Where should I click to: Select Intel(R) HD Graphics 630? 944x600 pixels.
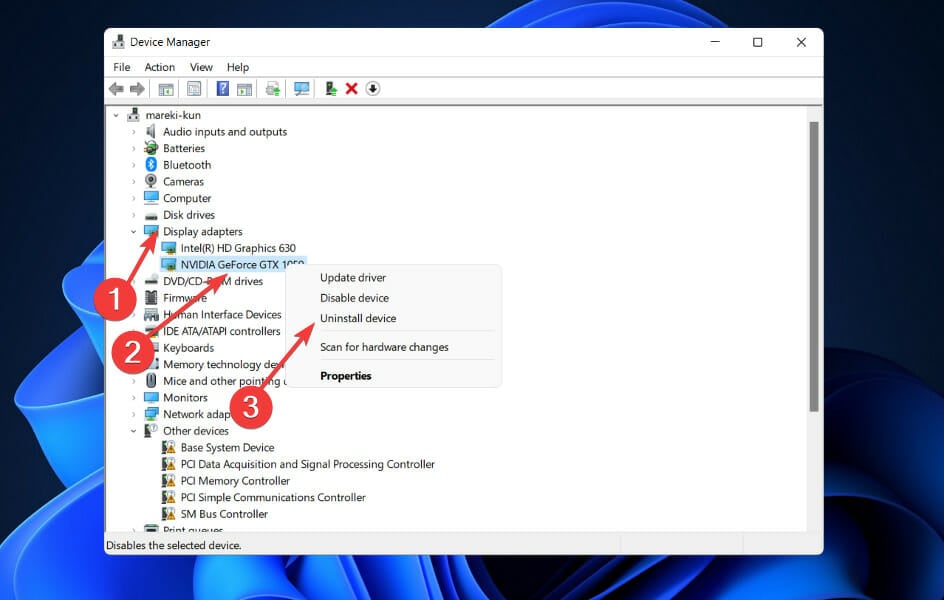pyautogui.click(x=236, y=247)
